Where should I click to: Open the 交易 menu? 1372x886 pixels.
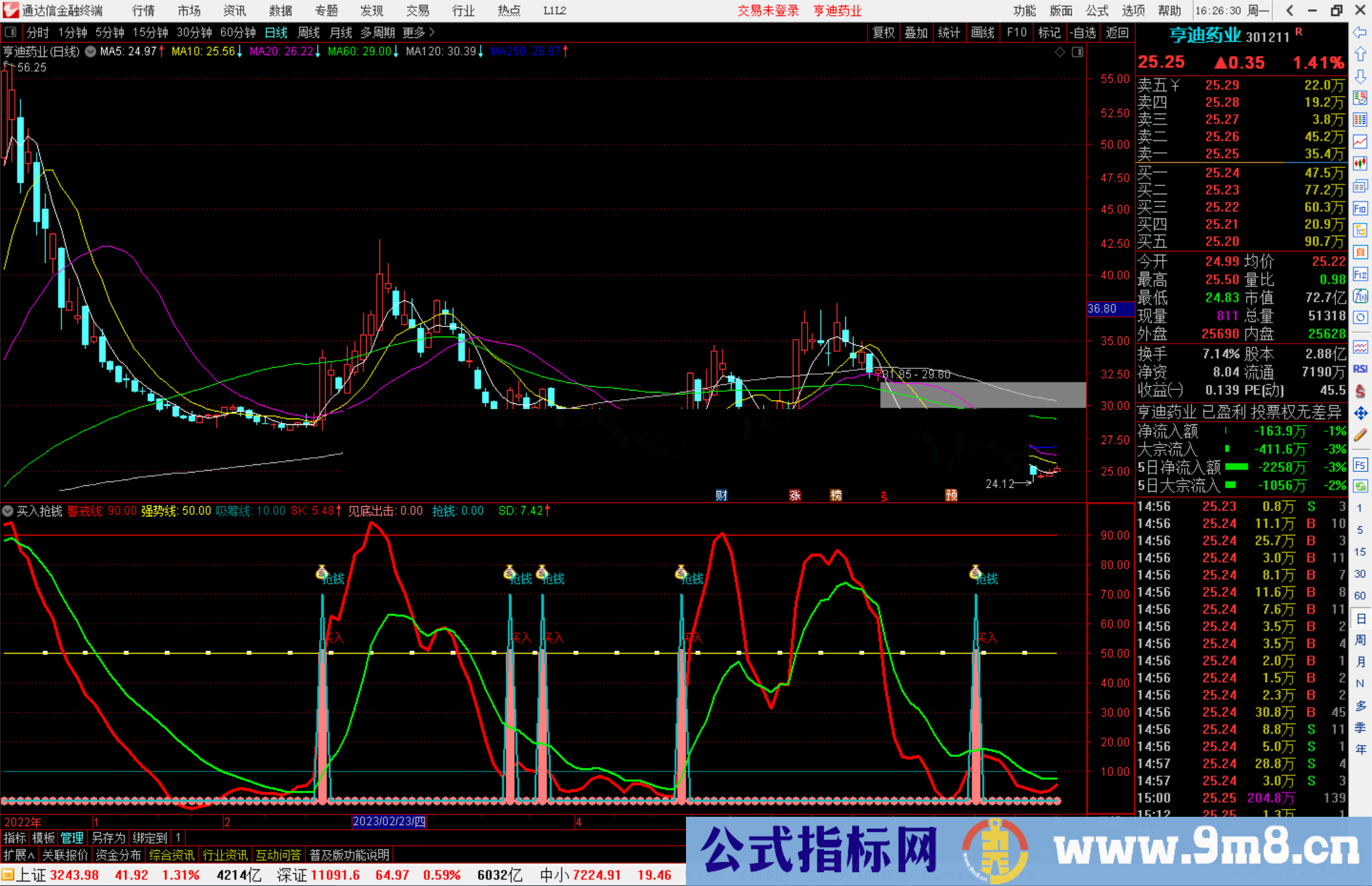click(x=417, y=10)
